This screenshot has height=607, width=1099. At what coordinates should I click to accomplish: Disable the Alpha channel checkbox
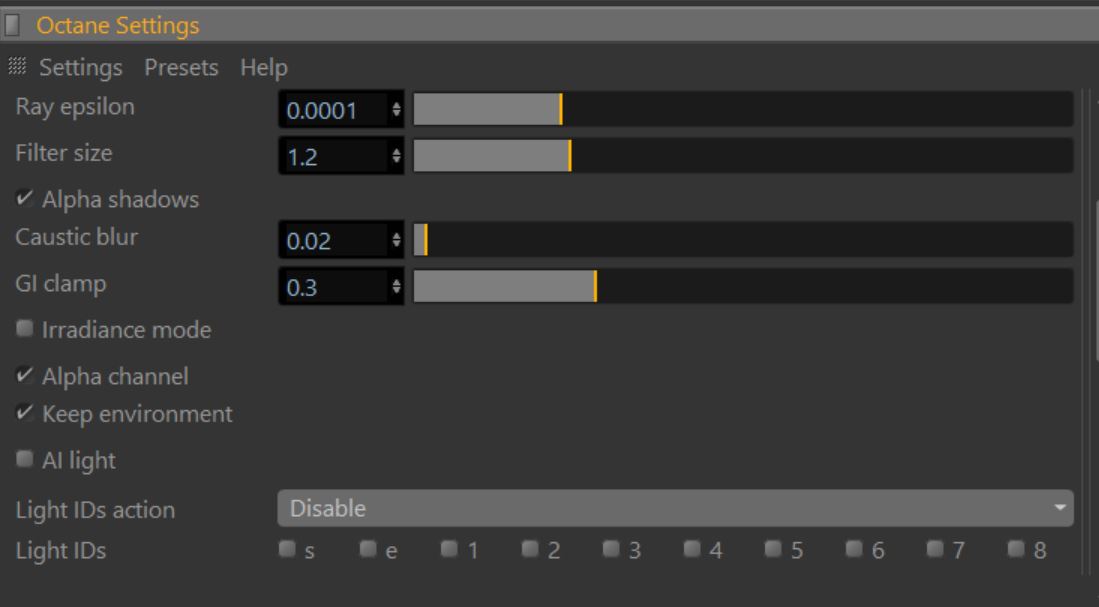[24, 377]
